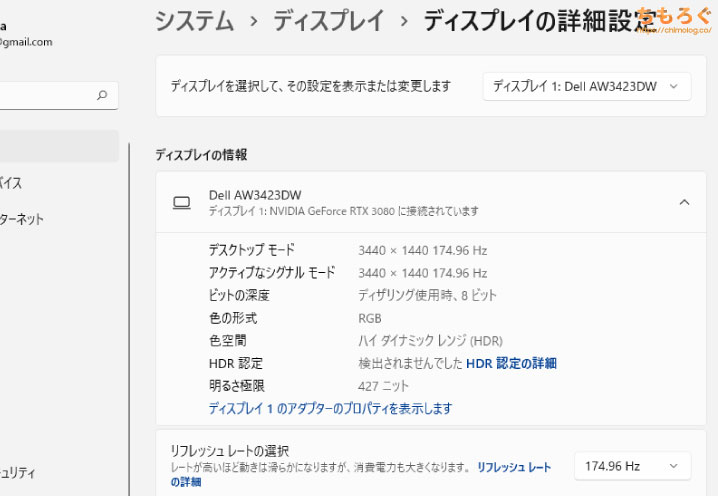Click the search magnifier icon in sidebar

(x=102, y=95)
